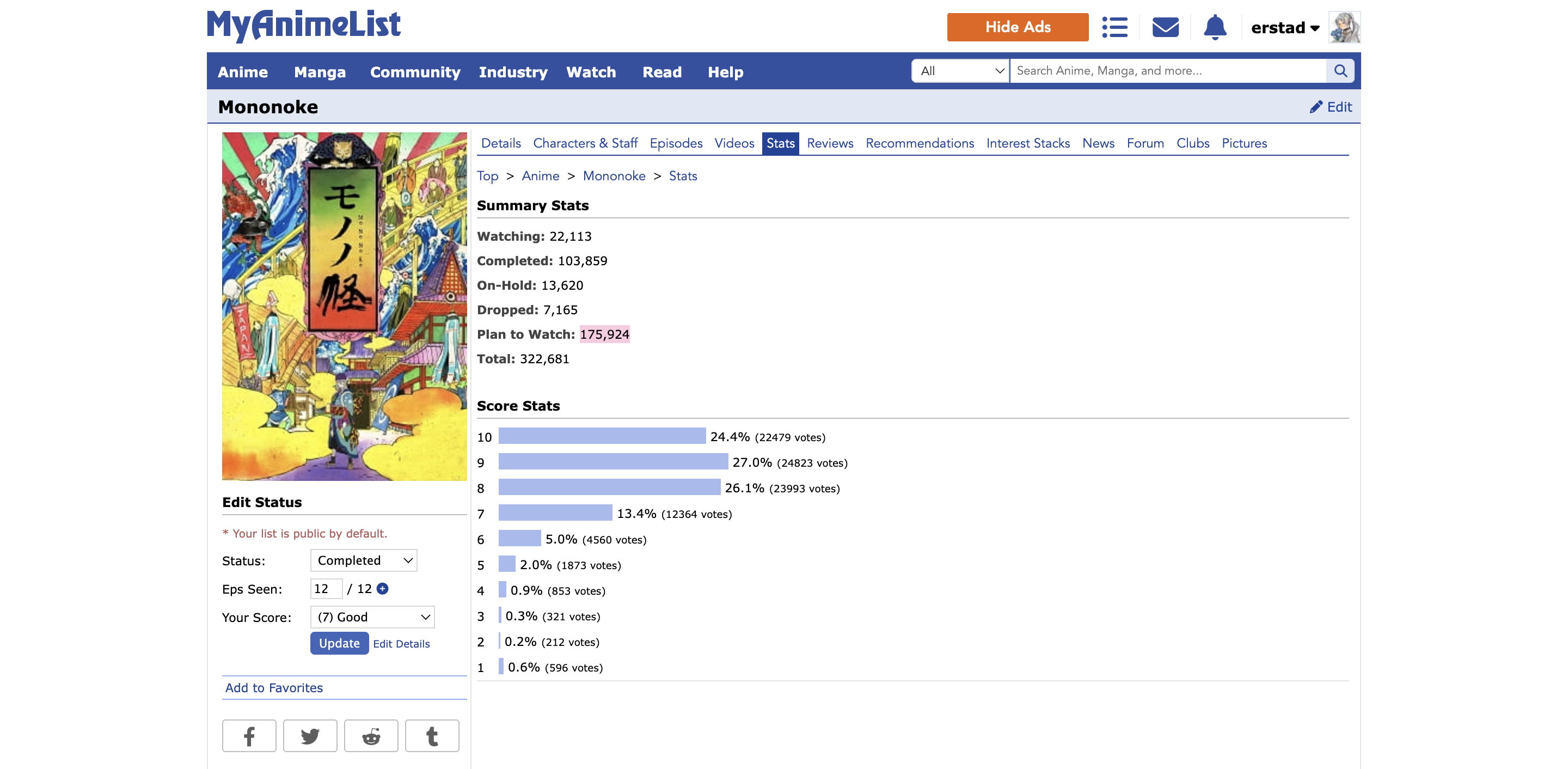The height and width of the screenshot is (769, 1568).
Task: Expand erstad account menu
Action: (1285, 27)
